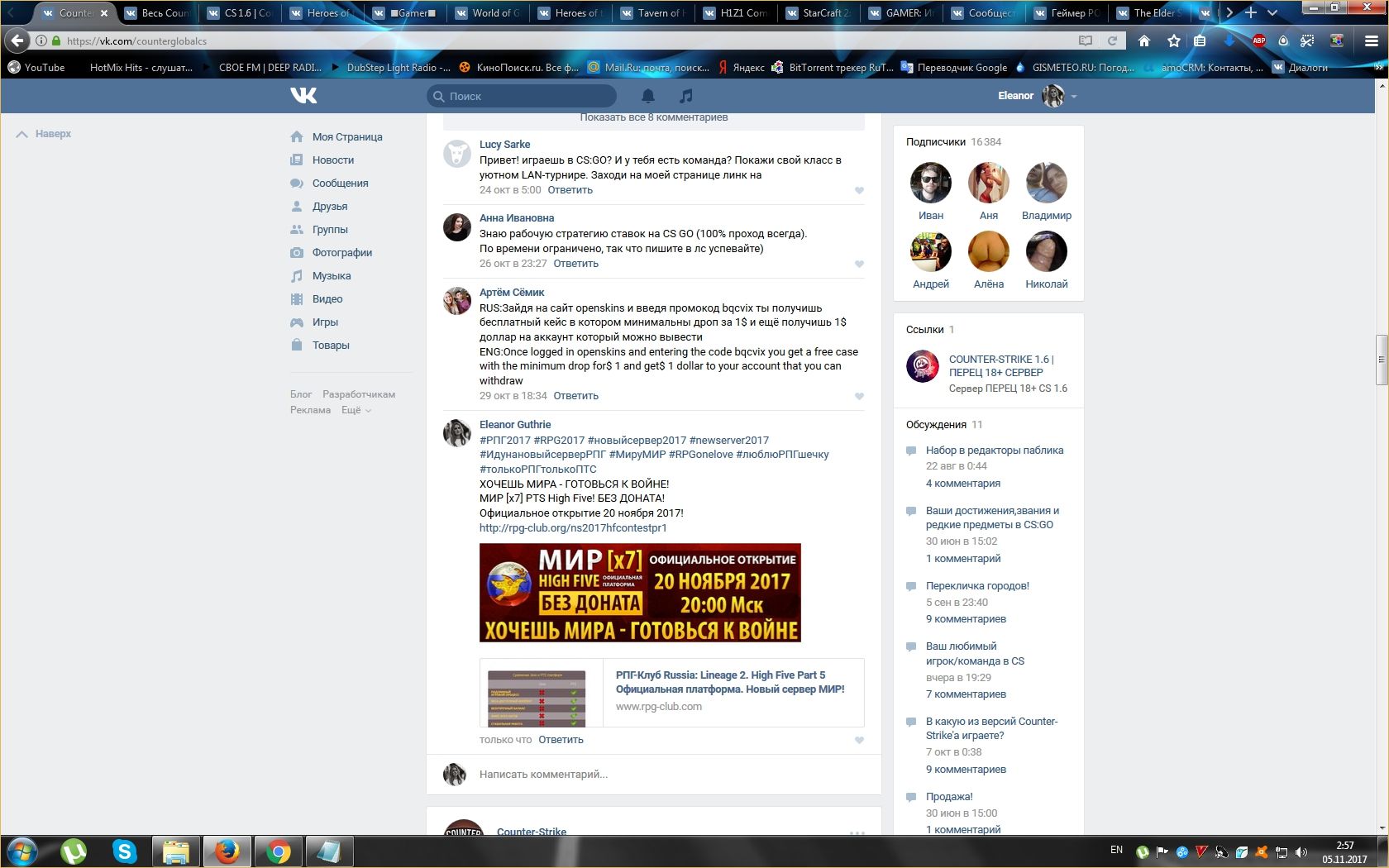Viewport: 1389px width, 868px height.
Task: Click the VK Поиск search field
Action: pyautogui.click(x=522, y=96)
